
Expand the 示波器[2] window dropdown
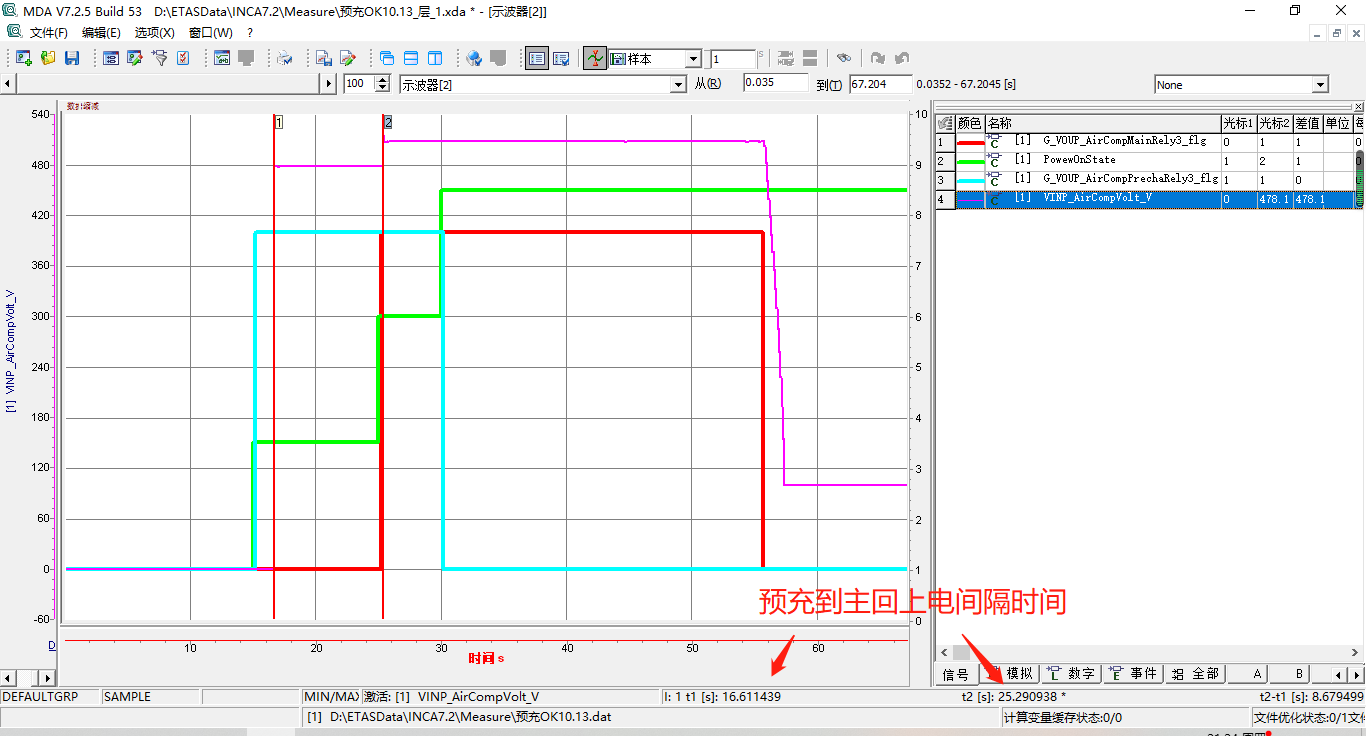679,85
